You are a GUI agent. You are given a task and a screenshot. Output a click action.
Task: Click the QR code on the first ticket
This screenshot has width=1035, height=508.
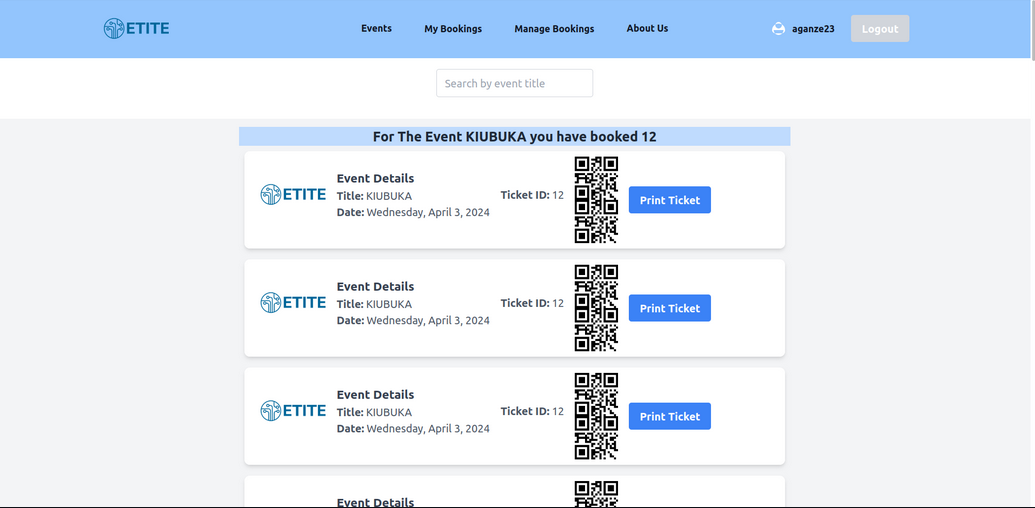tap(596, 200)
